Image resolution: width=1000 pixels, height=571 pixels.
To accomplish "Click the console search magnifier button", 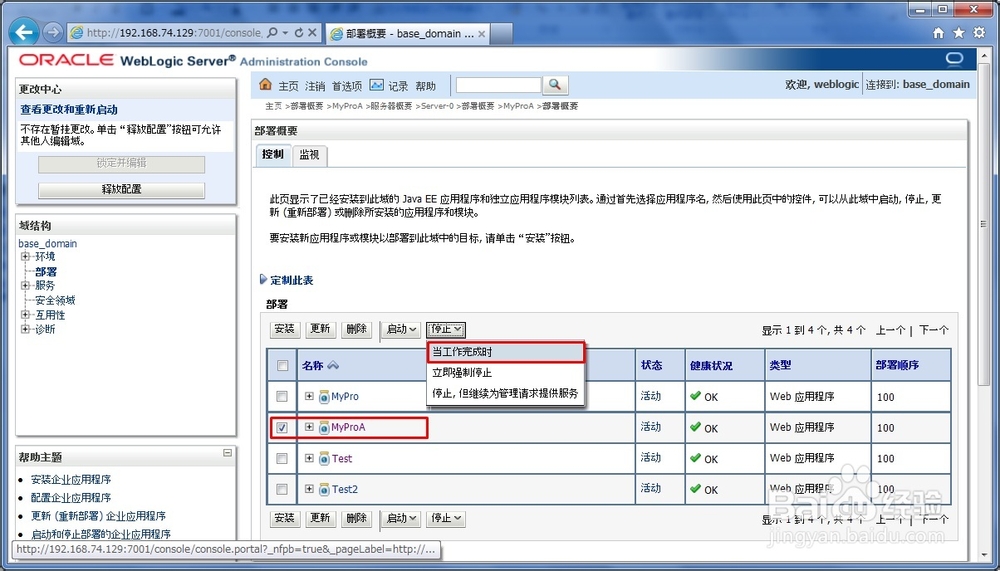I will (555, 85).
